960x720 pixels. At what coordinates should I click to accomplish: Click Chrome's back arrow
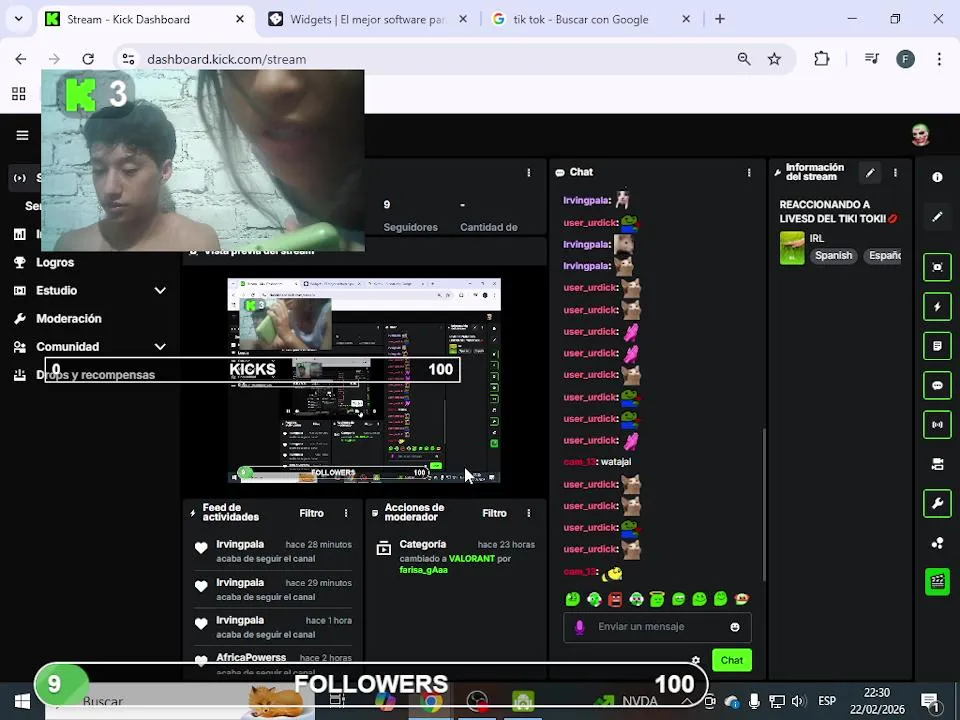(x=21, y=59)
